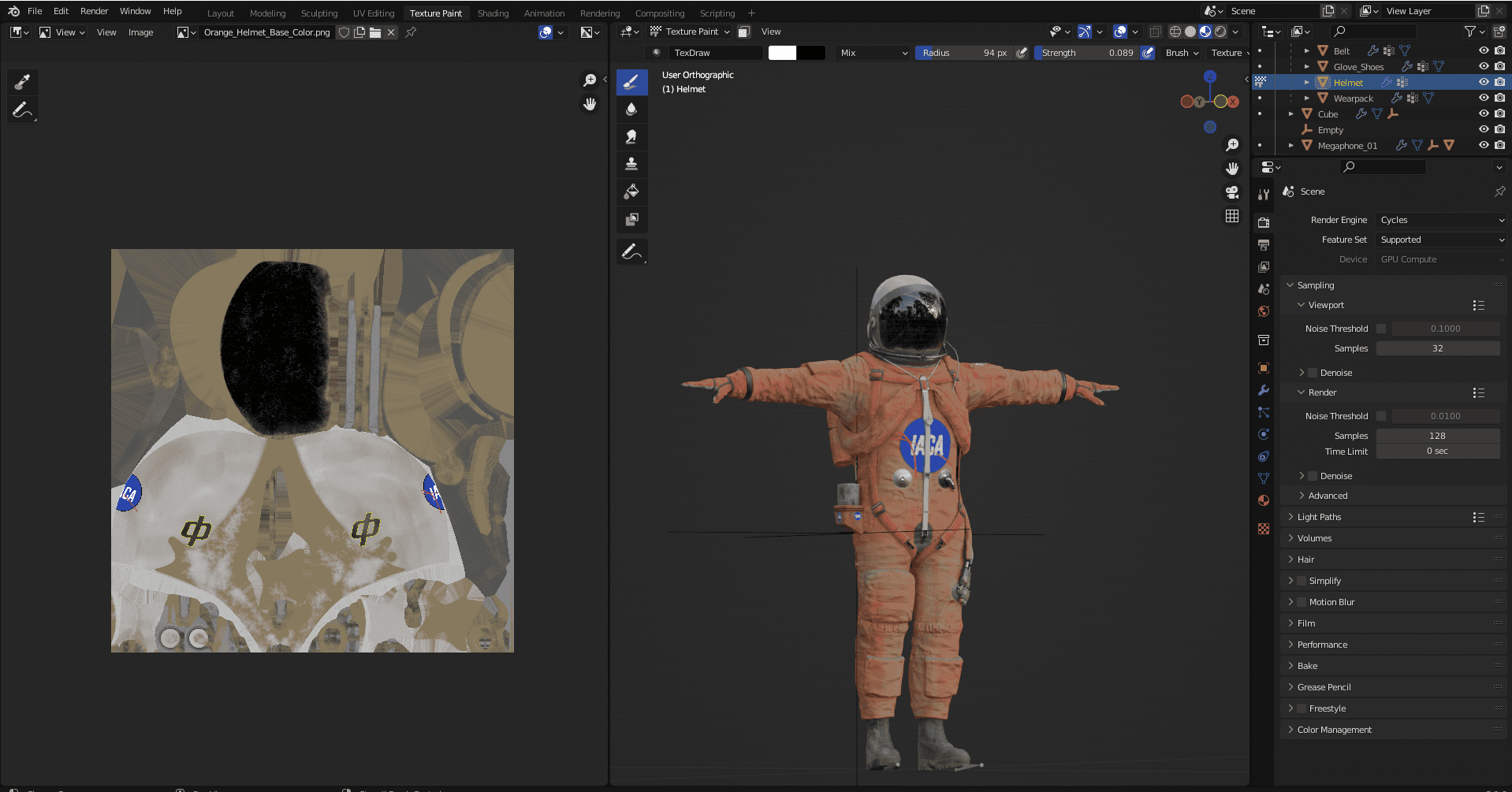Expand the Performance panel
The width and height of the screenshot is (1512, 792).
(x=1322, y=645)
